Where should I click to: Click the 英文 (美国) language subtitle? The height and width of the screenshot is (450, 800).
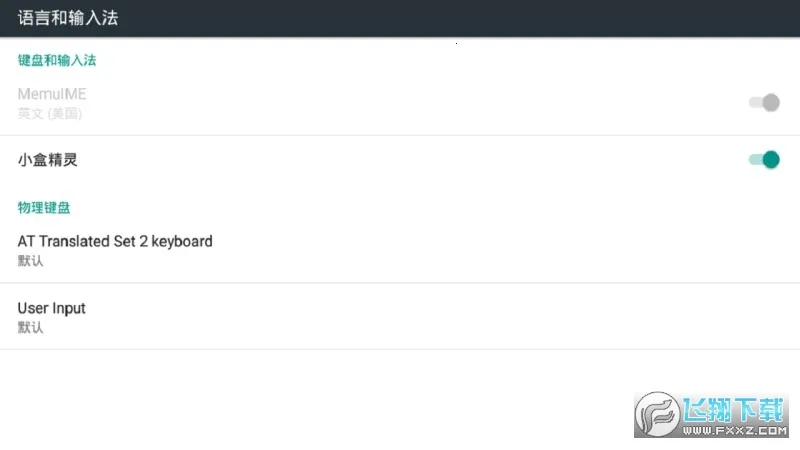(50, 113)
